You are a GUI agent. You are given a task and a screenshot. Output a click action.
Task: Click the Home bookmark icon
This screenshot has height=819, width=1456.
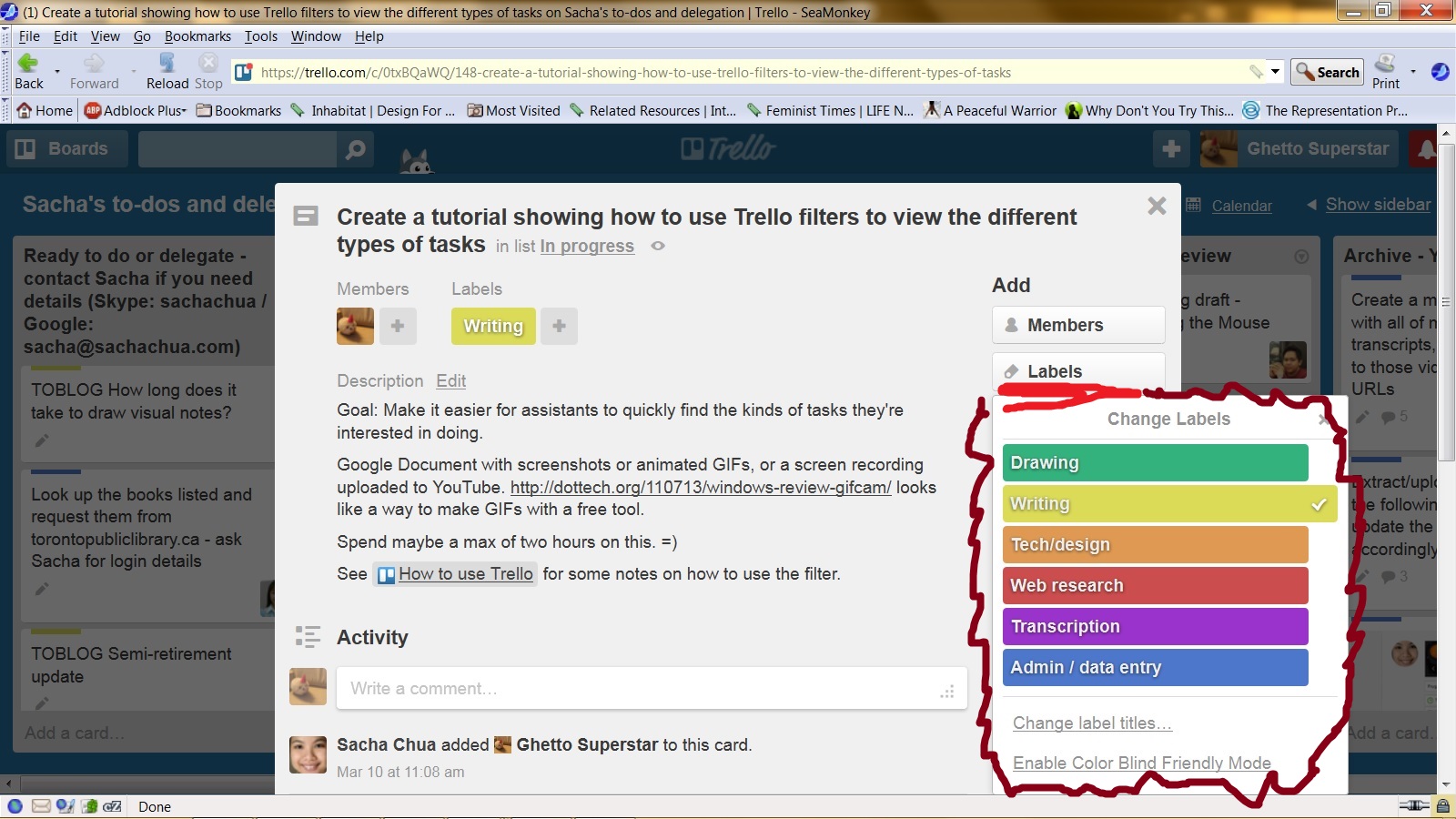(x=25, y=110)
